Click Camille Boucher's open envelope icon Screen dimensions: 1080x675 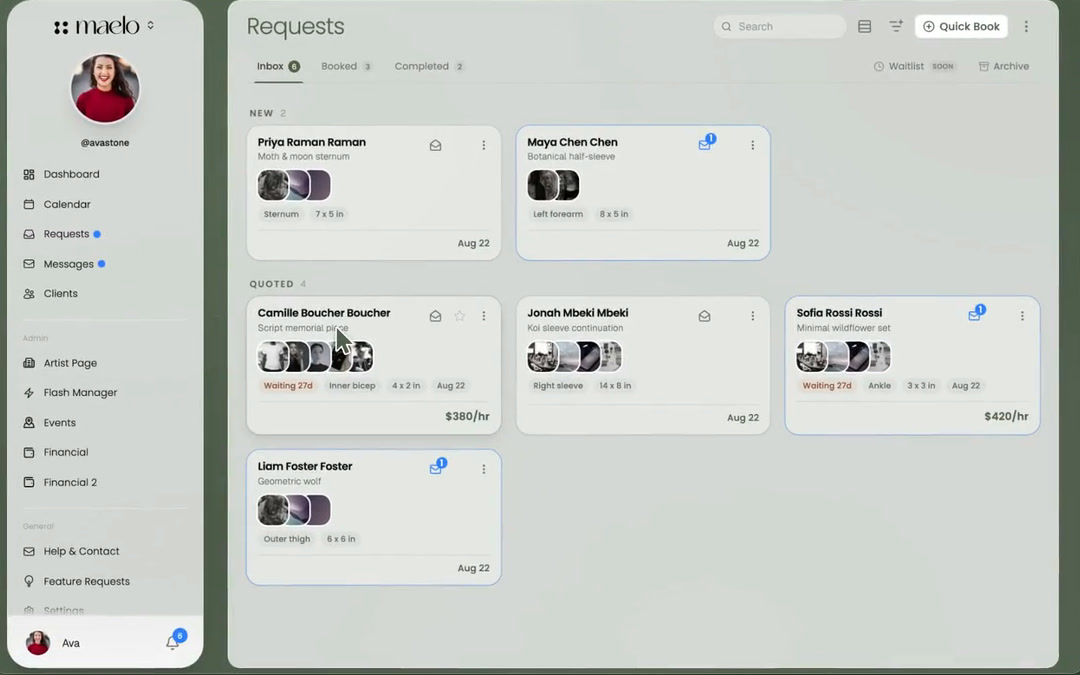[435, 316]
